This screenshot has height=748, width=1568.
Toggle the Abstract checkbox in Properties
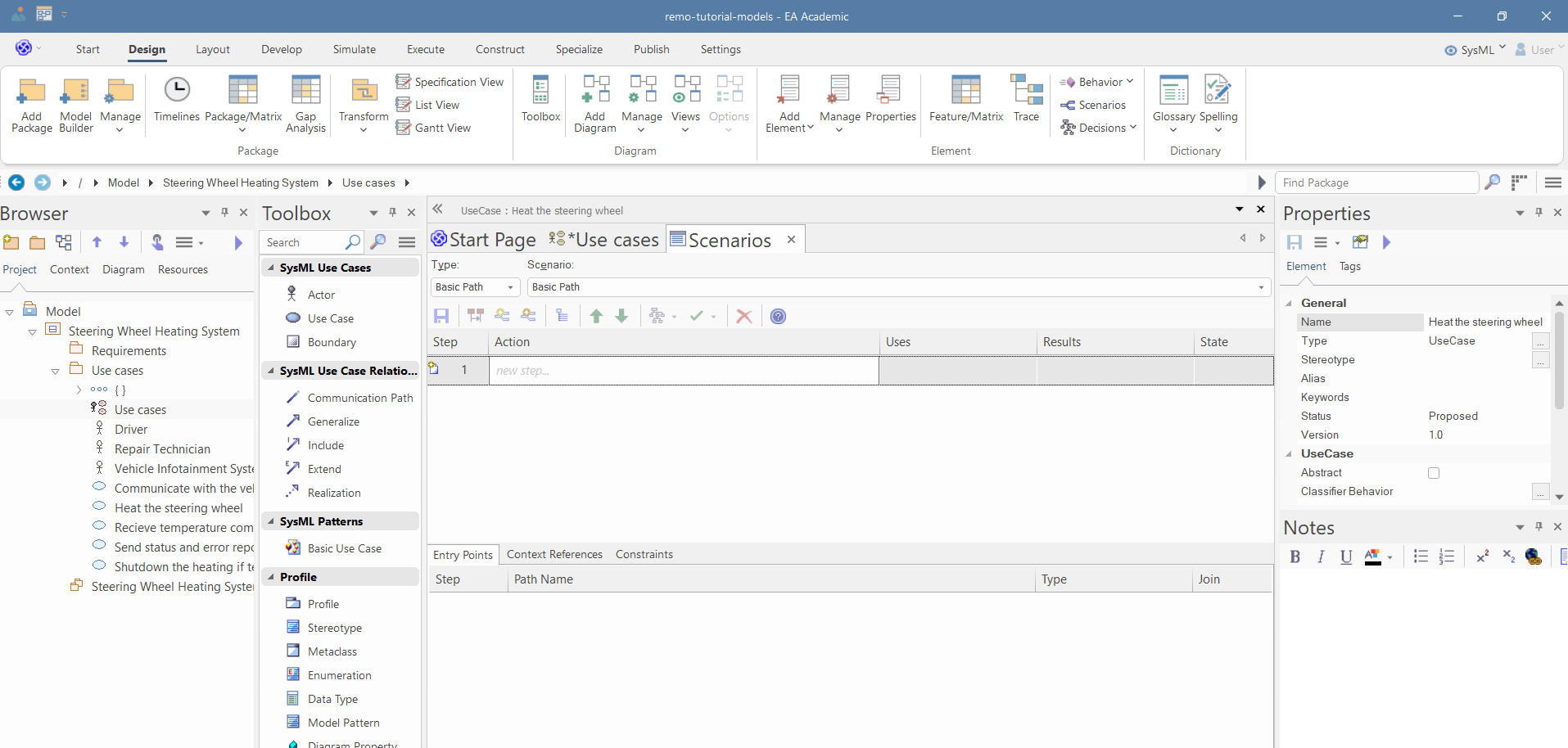tap(1433, 473)
